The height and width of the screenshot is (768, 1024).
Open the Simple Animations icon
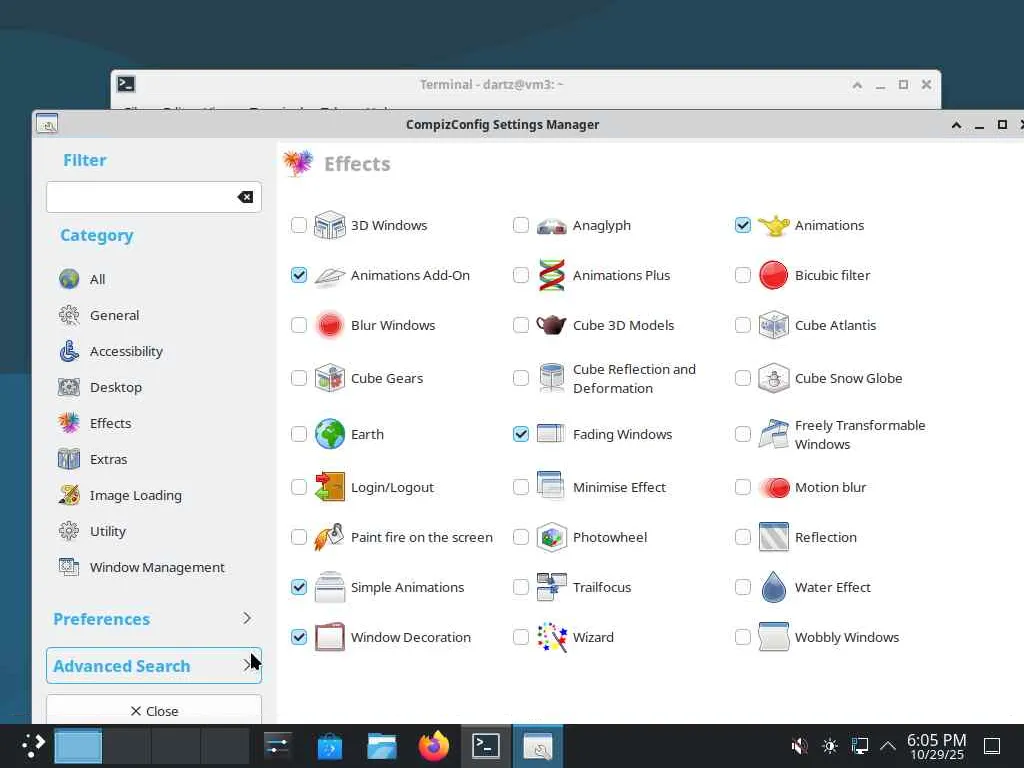(x=329, y=587)
